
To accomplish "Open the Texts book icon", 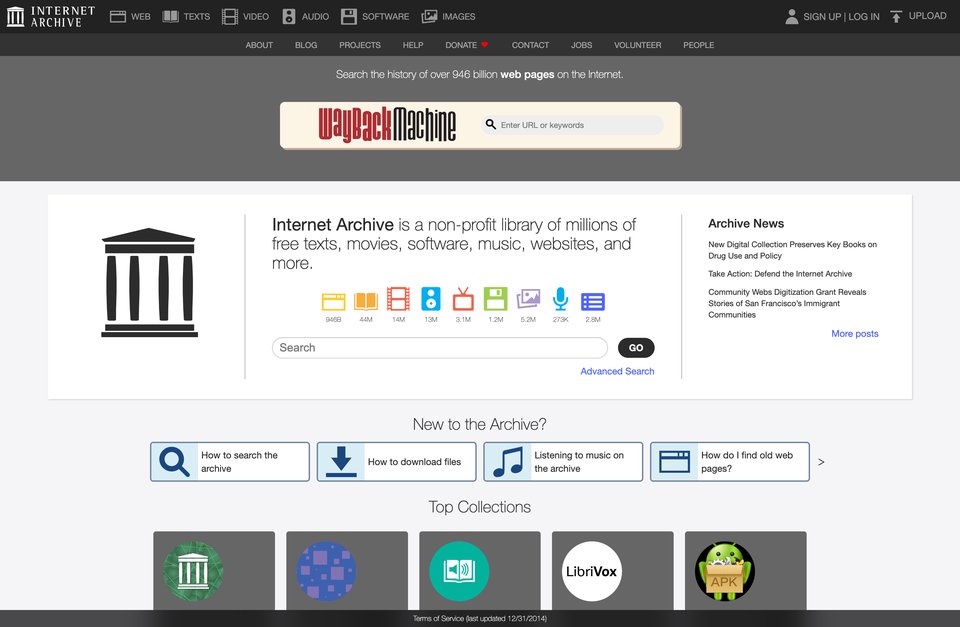I will 170,17.
